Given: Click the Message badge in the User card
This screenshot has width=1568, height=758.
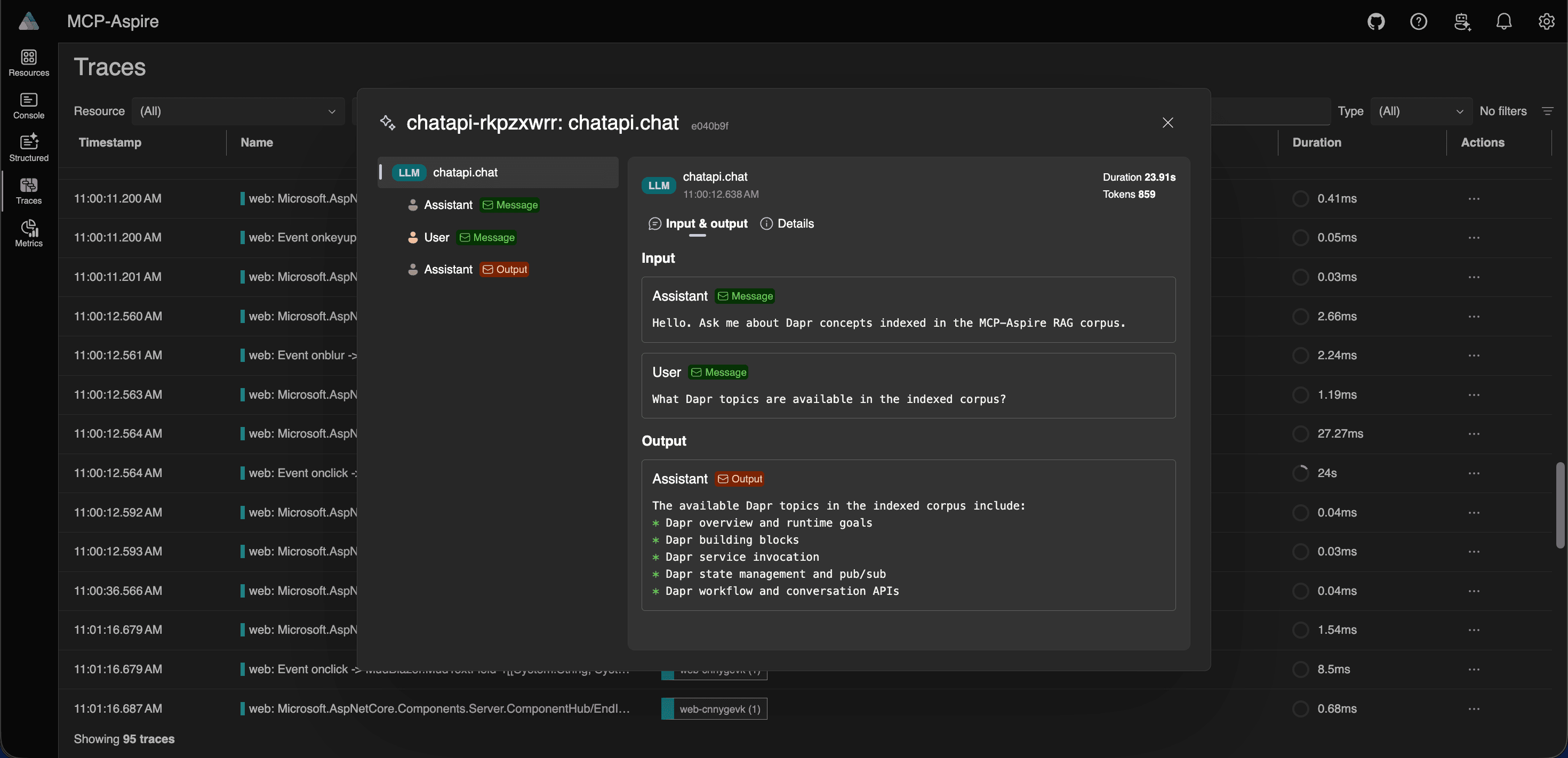Looking at the screenshot, I should tap(718, 372).
